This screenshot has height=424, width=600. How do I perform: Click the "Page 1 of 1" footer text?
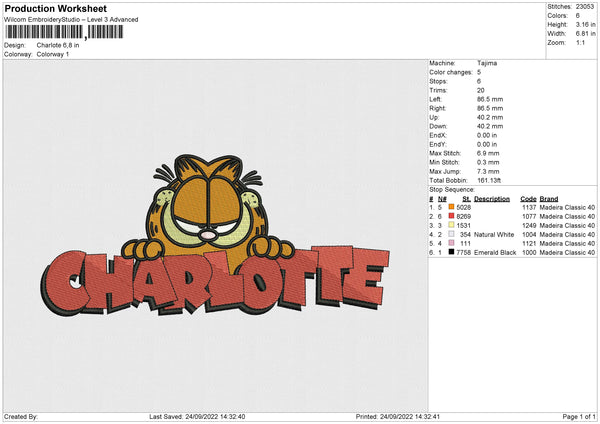579,416
